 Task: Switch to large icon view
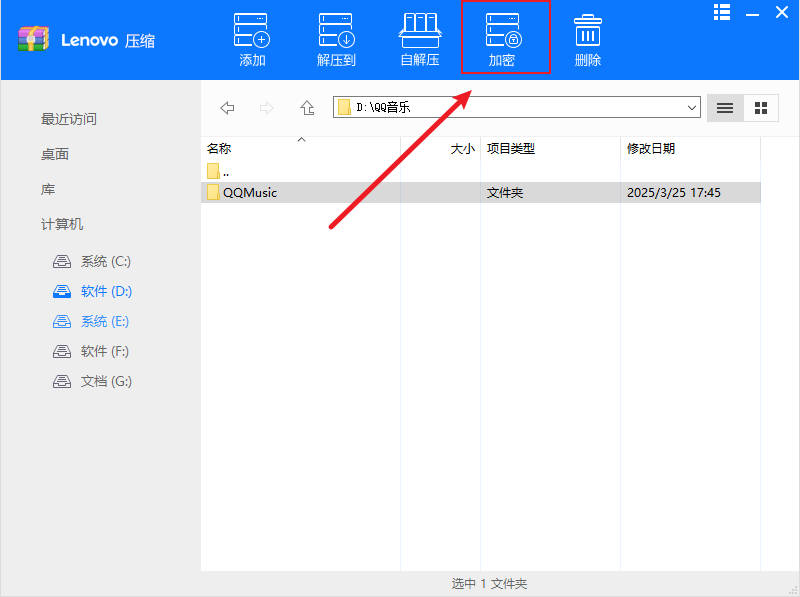760,107
